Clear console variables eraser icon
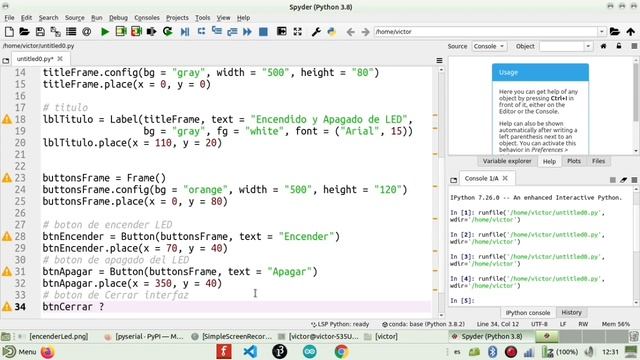This screenshot has height=360, width=640. pyautogui.click(x=623, y=180)
